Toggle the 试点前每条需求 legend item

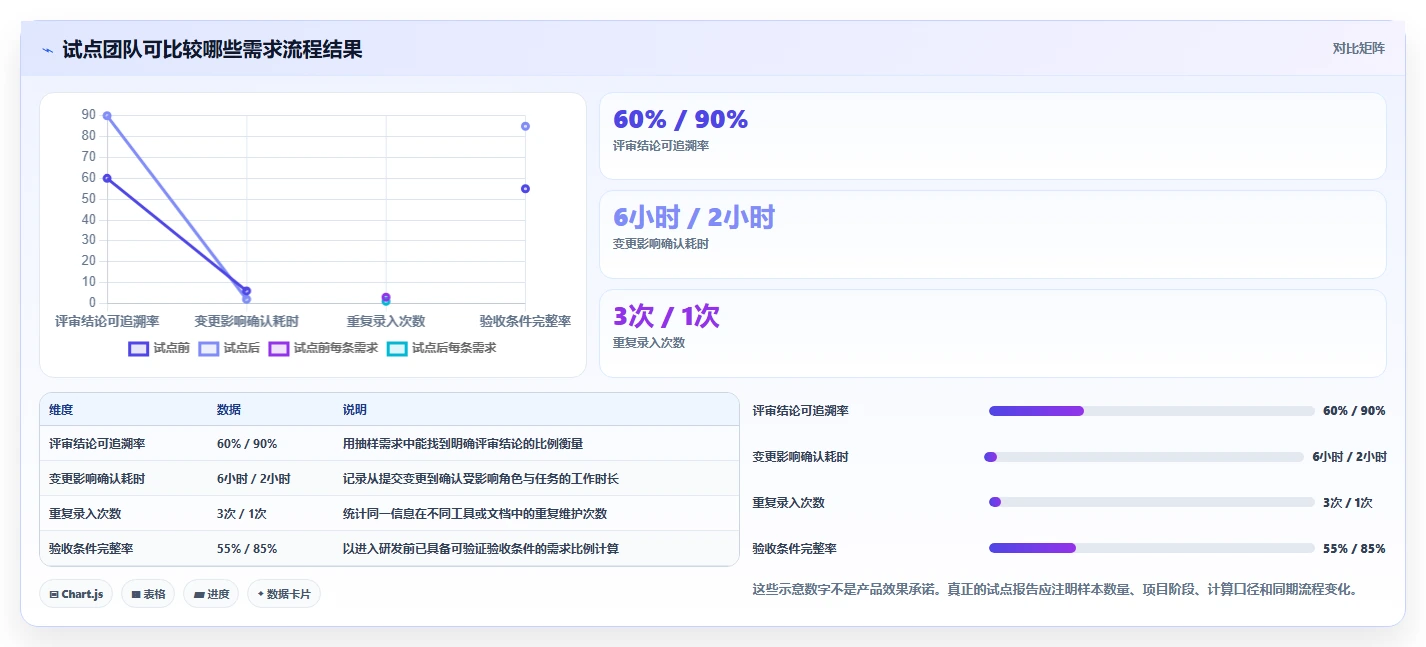tap(323, 348)
